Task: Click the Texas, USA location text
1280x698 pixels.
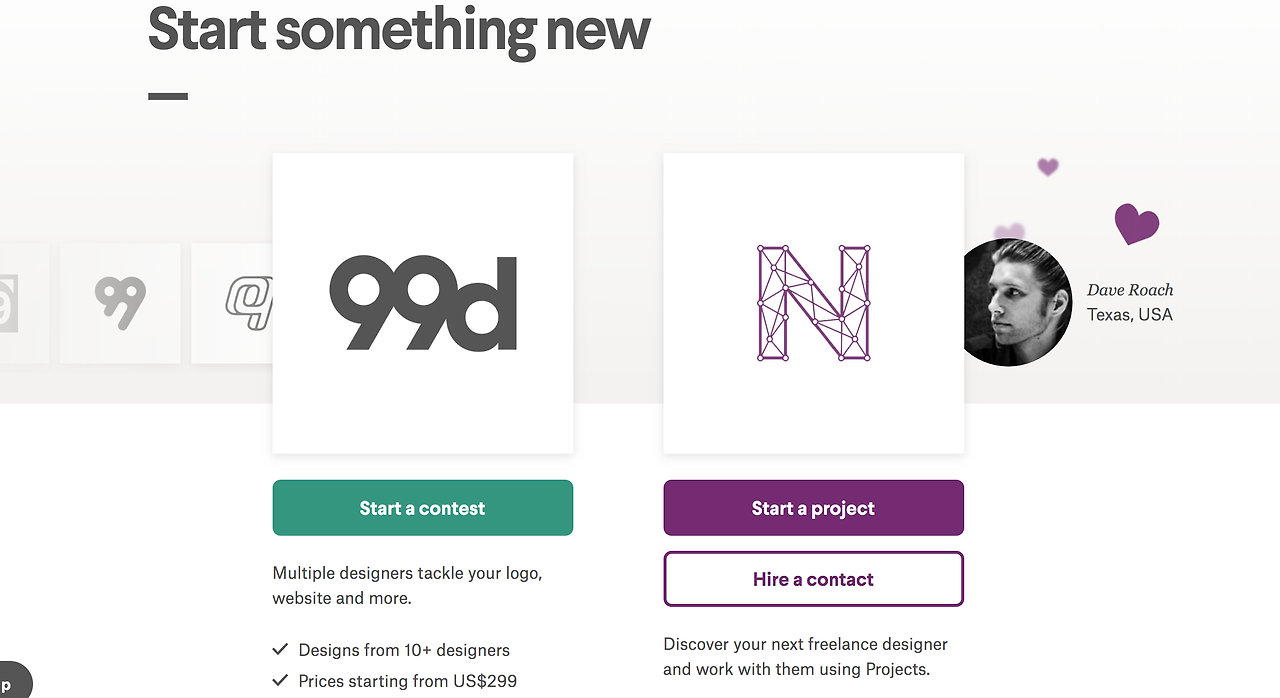Action: (1130, 315)
